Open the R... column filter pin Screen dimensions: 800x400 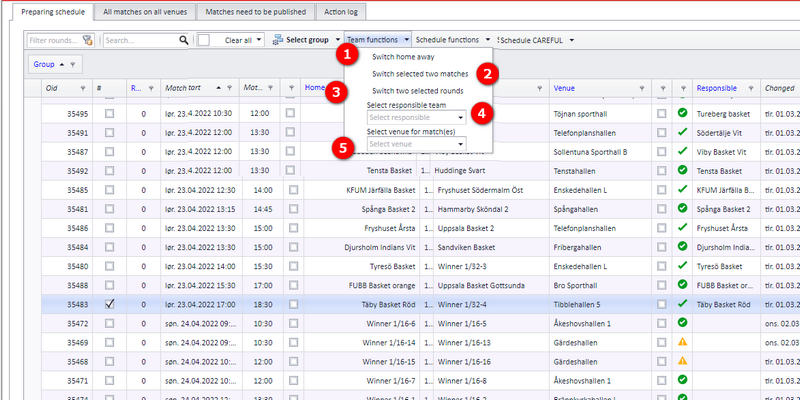[151, 88]
